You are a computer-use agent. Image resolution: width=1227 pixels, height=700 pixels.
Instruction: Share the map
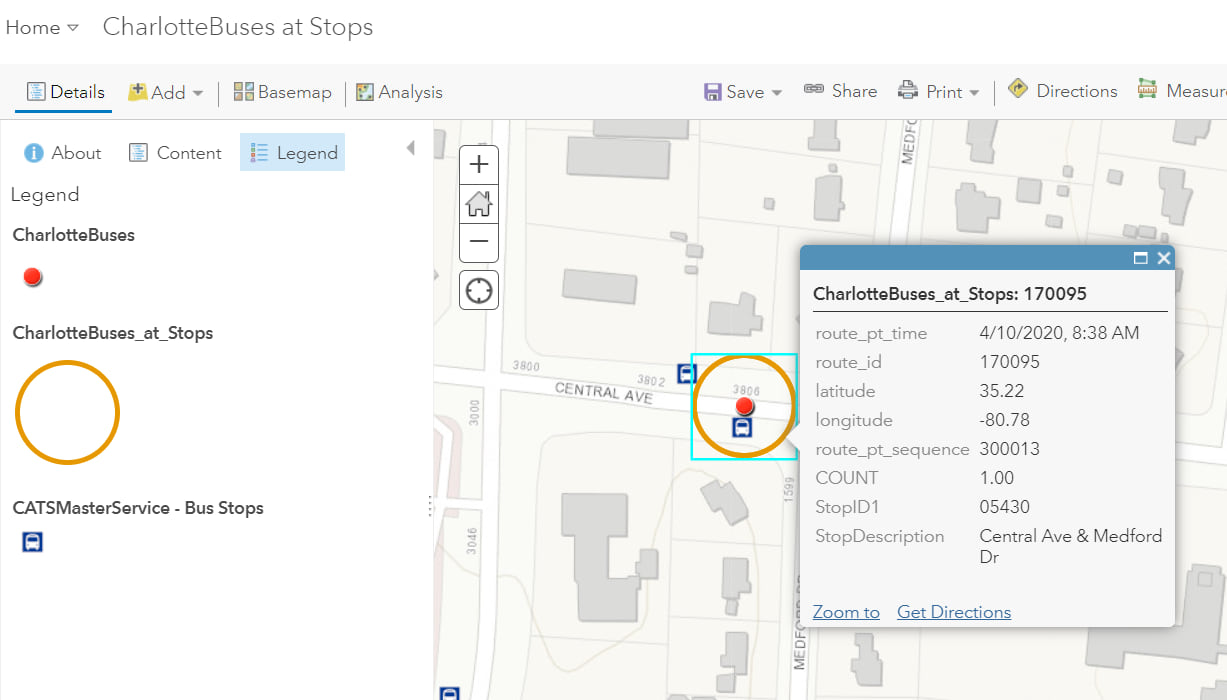pyautogui.click(x=840, y=91)
